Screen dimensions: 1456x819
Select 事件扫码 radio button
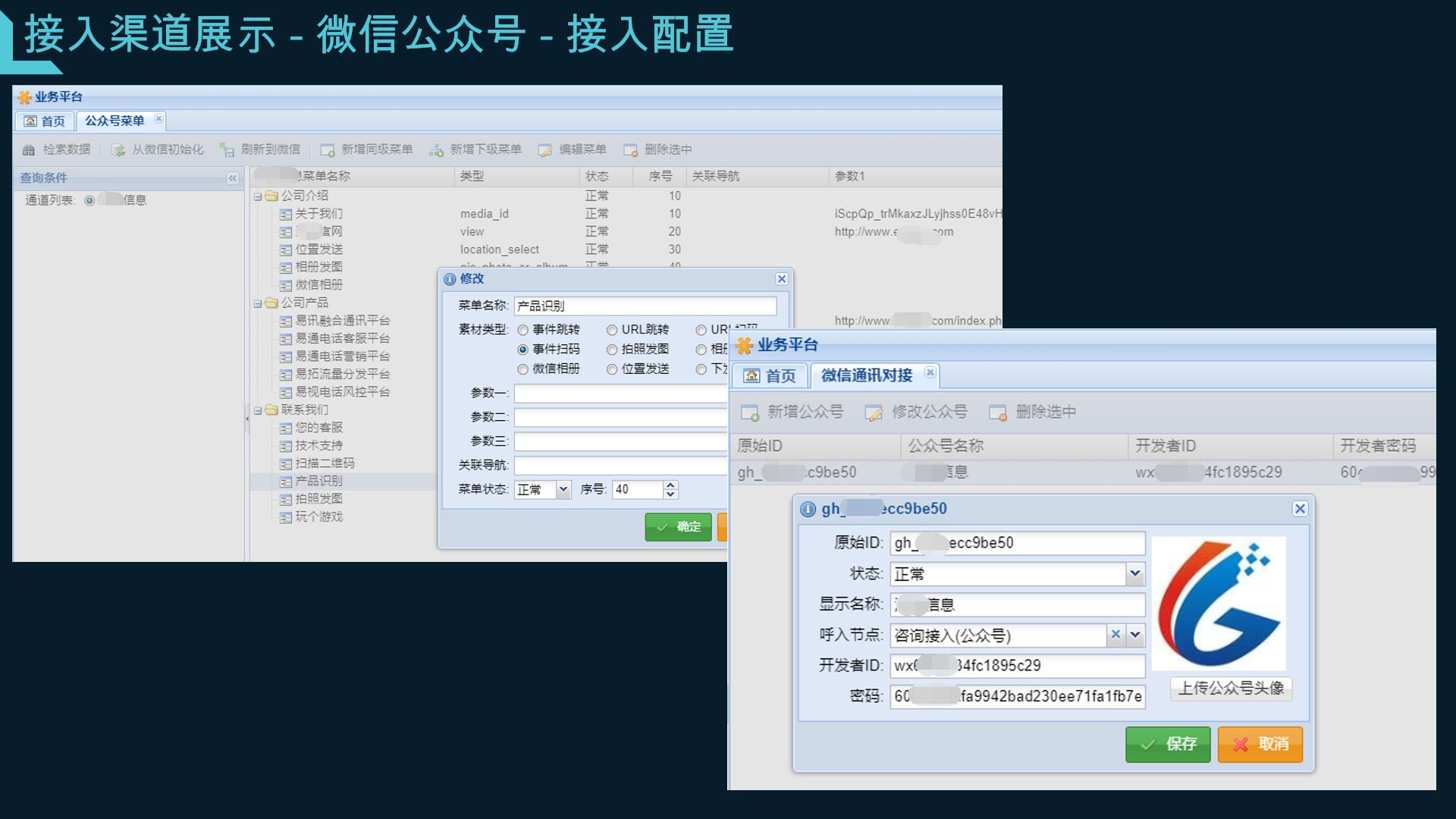click(522, 350)
